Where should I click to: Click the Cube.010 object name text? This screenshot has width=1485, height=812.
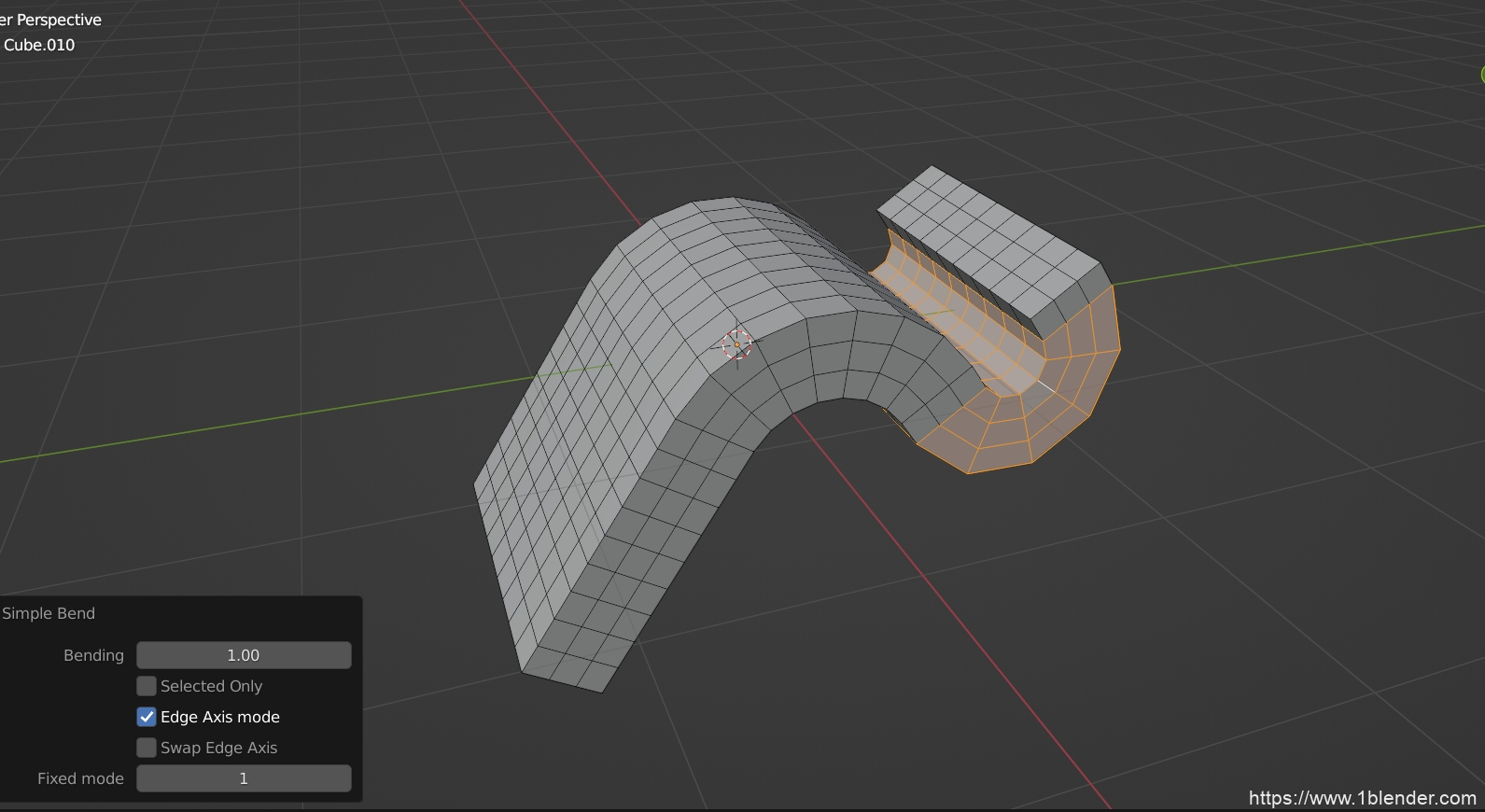(39, 45)
